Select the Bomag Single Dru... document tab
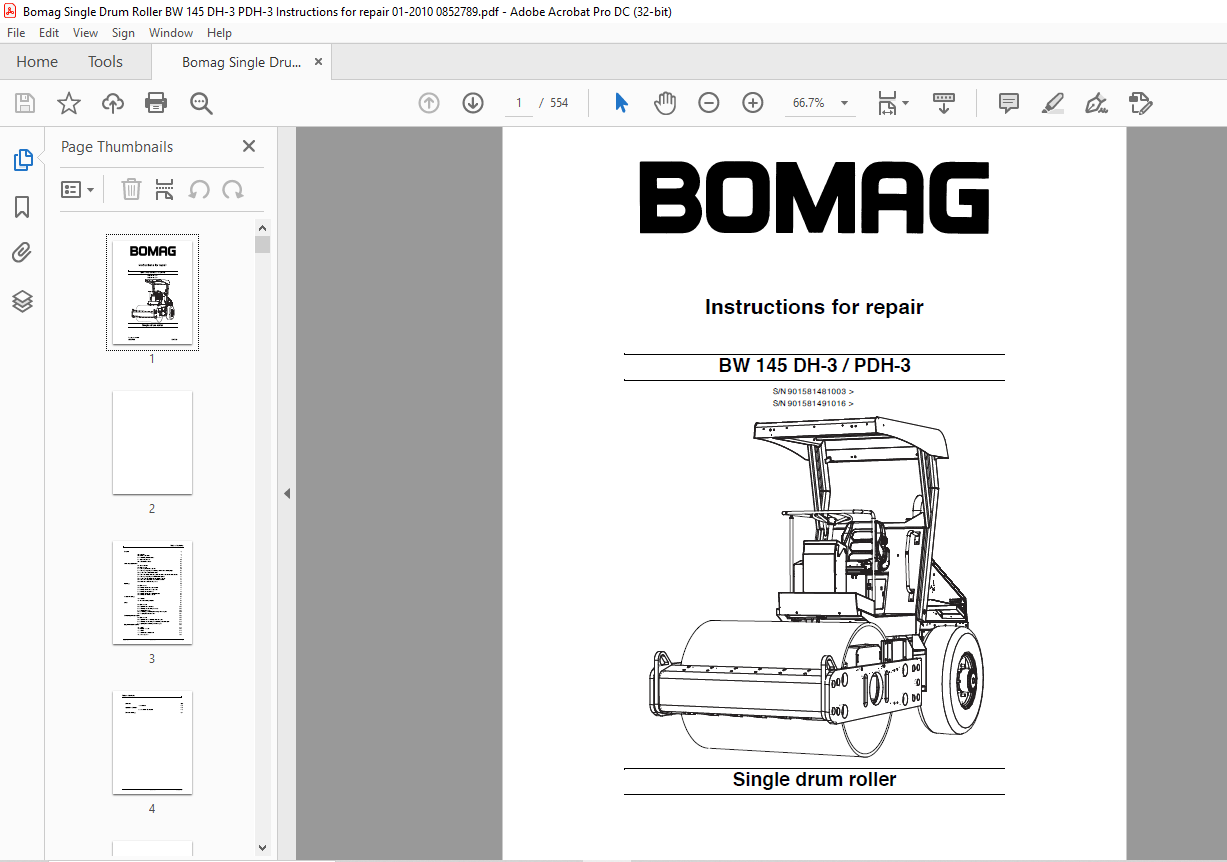Screen dimensions: 1227x862 pos(241,62)
